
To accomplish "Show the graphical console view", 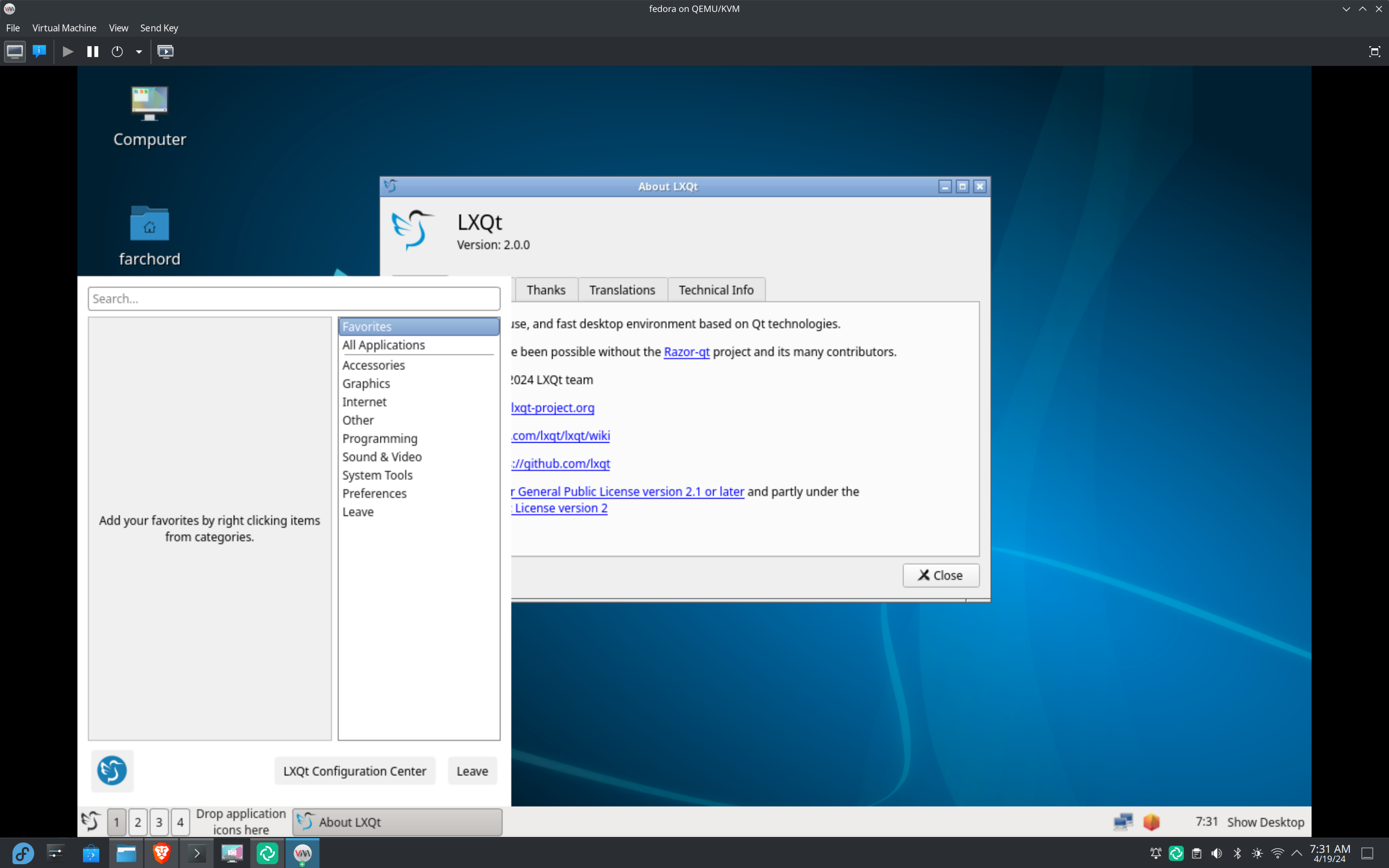I will (15, 52).
